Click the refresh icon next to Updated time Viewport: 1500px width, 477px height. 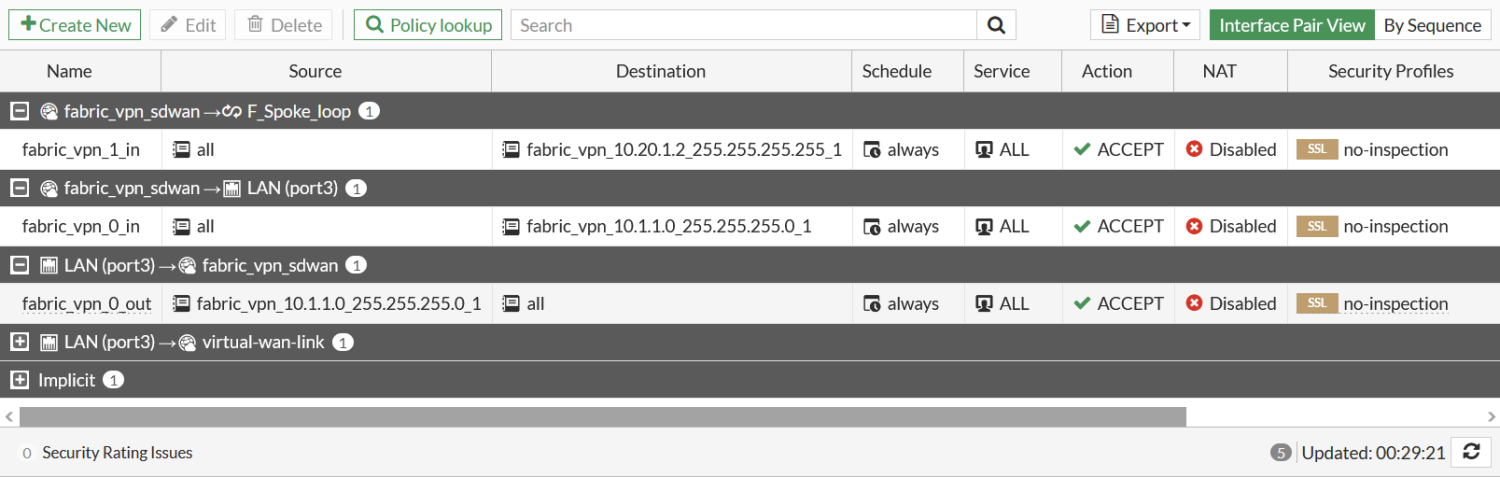click(x=1471, y=452)
